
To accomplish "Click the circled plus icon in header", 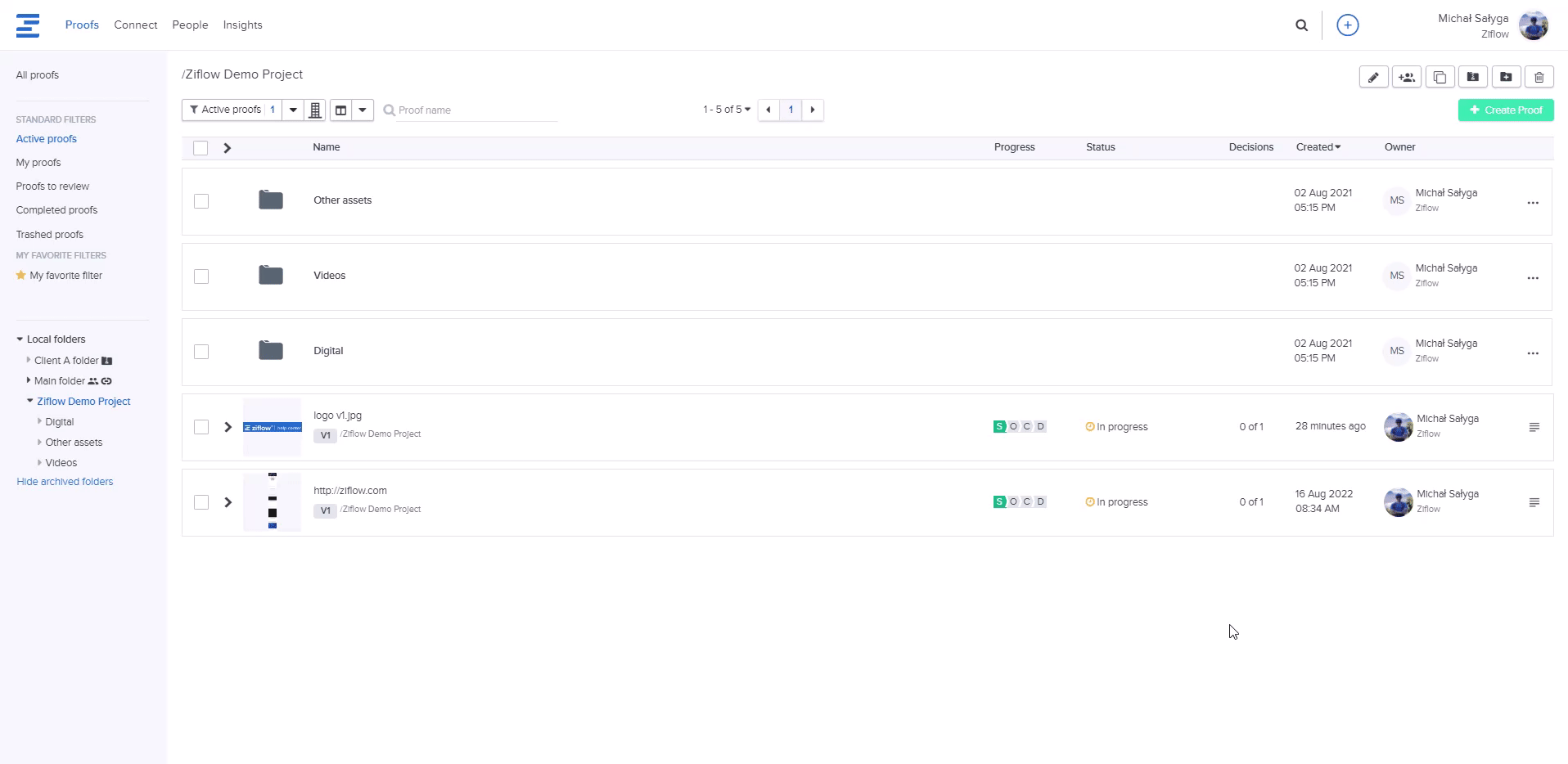I will click(x=1347, y=25).
